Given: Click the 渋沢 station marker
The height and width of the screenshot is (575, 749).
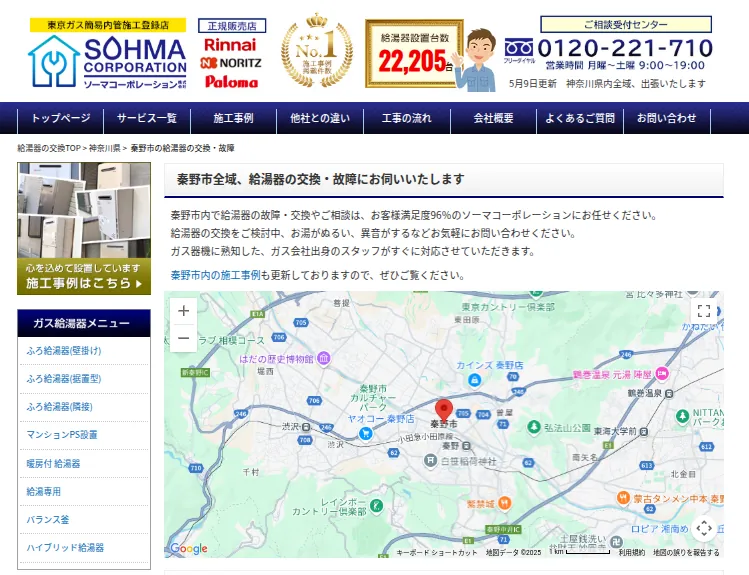Looking at the screenshot, I should tap(306, 427).
